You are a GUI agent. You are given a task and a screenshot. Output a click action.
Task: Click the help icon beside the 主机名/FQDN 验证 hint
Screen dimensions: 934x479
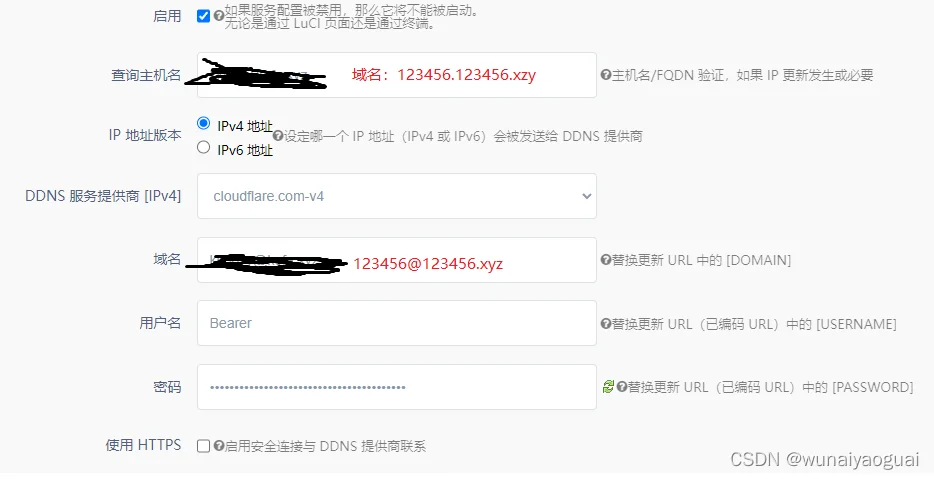pos(606,75)
